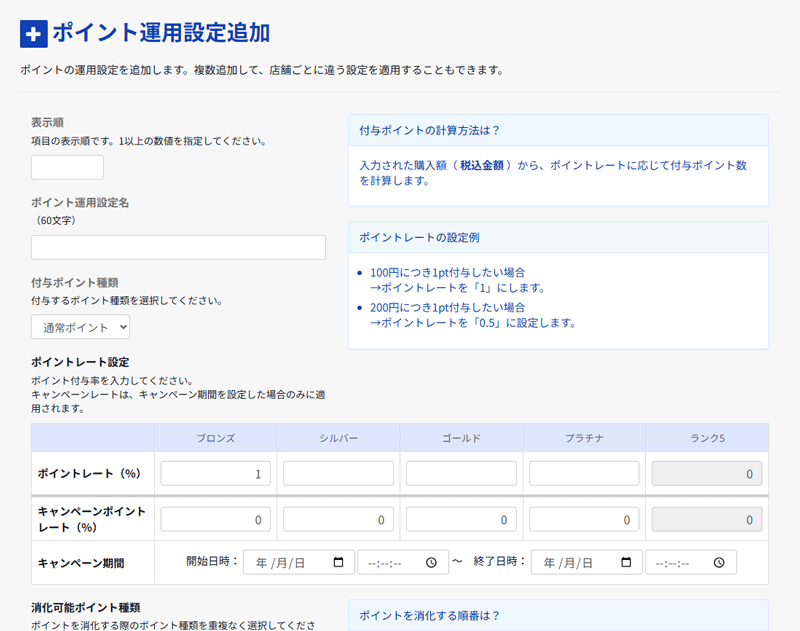Click ブロンズ point rate field

(215, 474)
